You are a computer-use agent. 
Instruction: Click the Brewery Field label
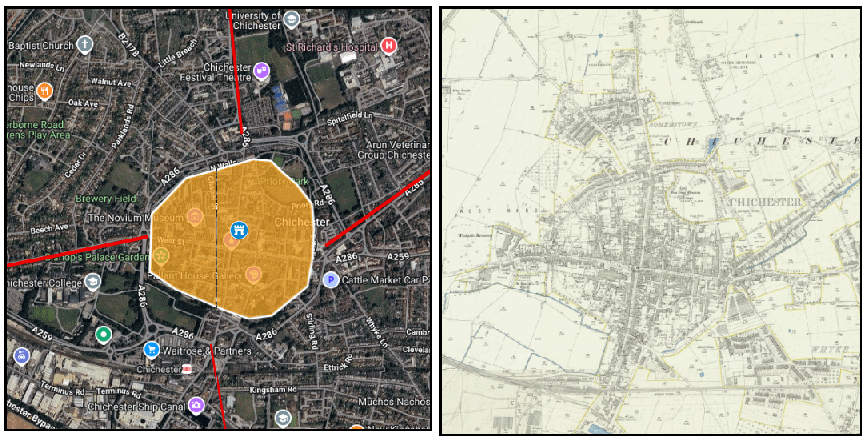pos(106,199)
